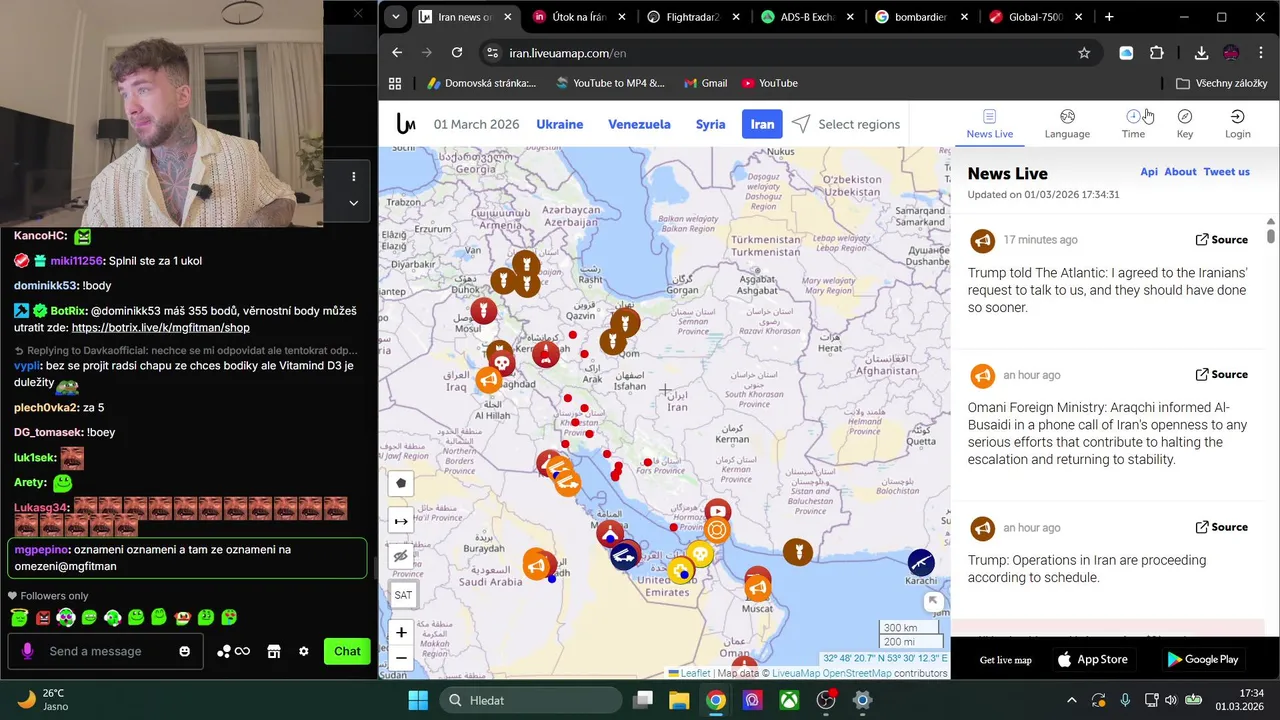The width and height of the screenshot is (1280, 720).
Task: Open Source of Trump Atlantic news item
Action: 1222,240
